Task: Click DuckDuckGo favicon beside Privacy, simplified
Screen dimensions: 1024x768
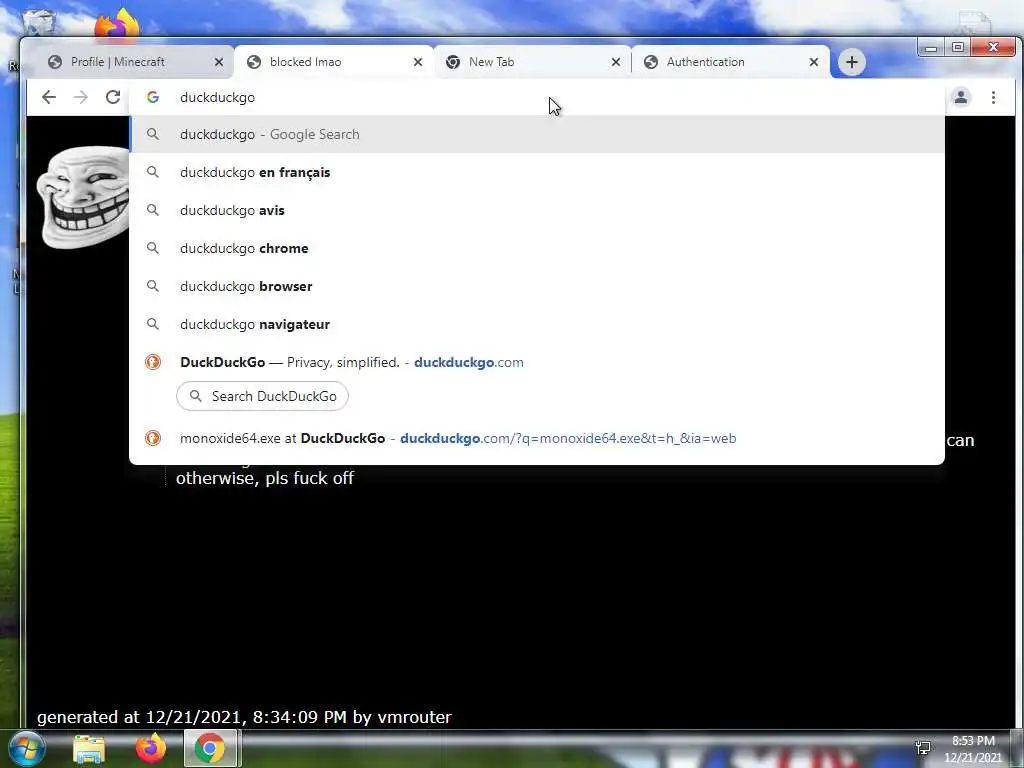Action: click(153, 362)
